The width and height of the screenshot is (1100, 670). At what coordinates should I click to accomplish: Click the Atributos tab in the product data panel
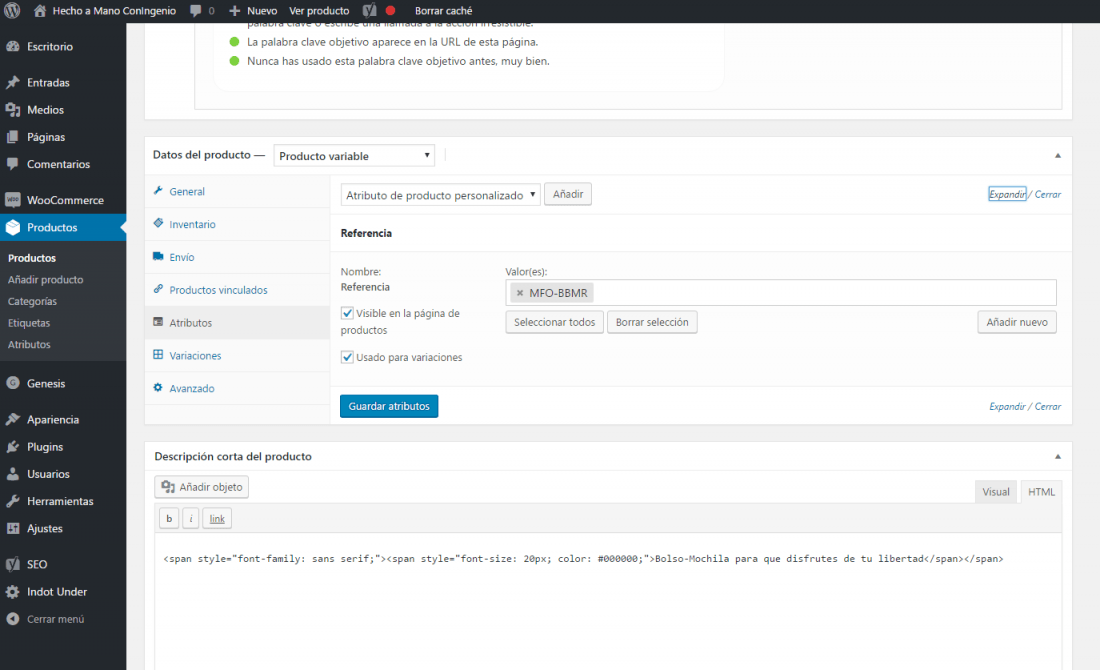[x=237, y=323]
